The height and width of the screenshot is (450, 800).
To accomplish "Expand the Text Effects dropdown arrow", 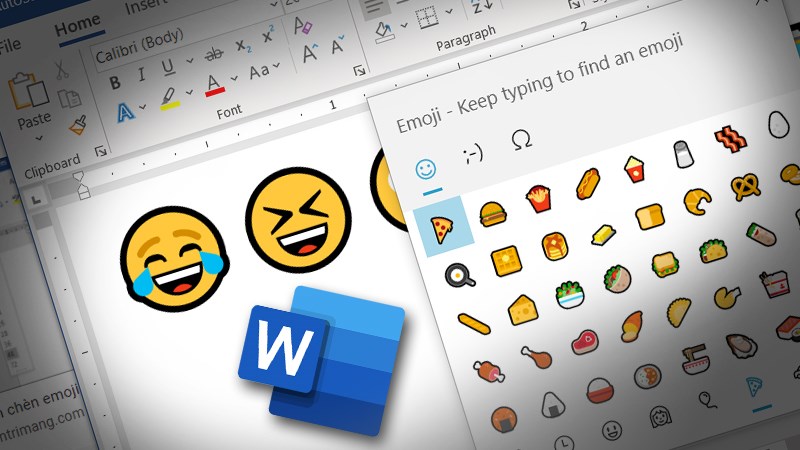I will [x=142, y=108].
